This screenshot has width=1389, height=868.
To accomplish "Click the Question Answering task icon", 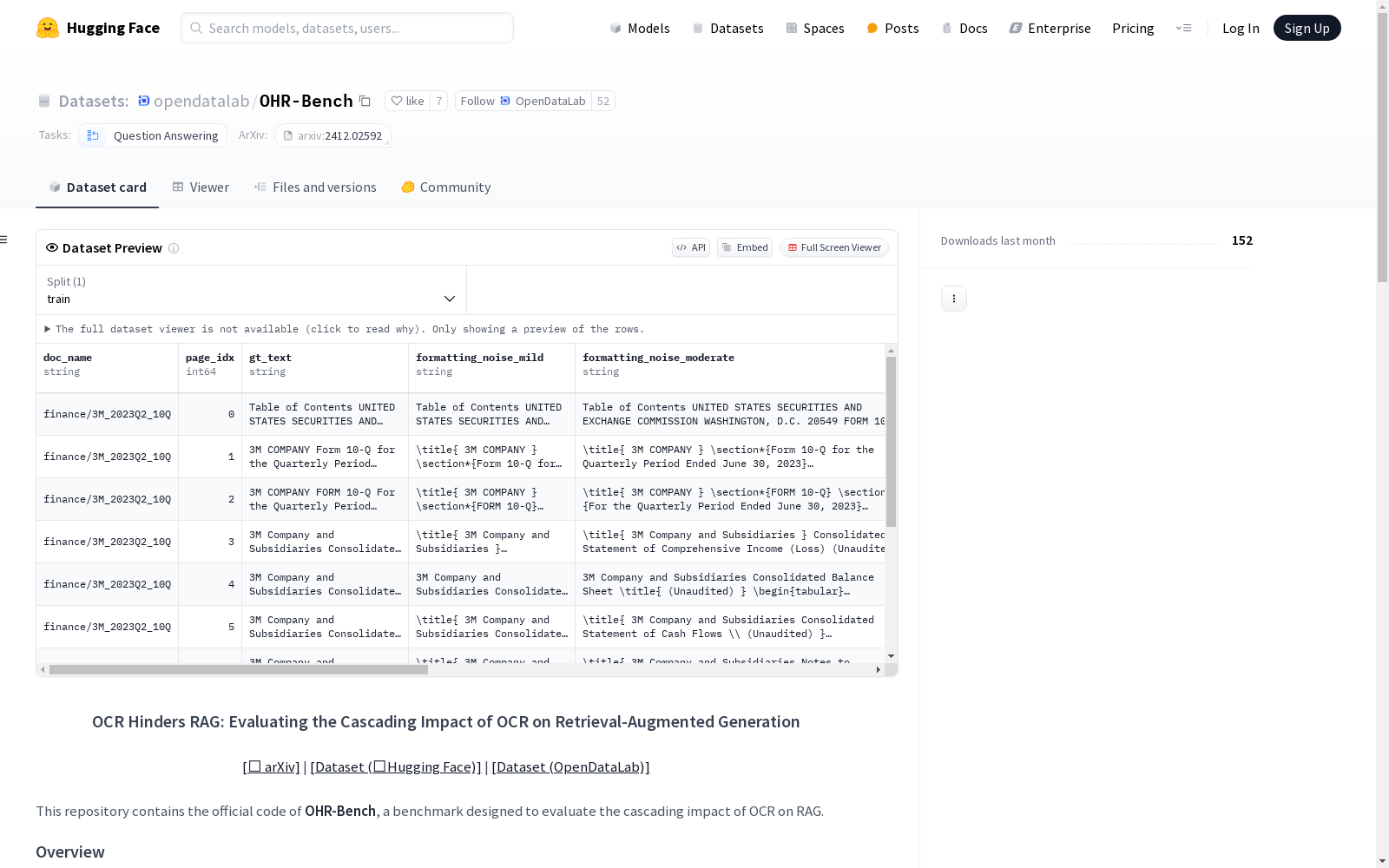I will (93, 135).
